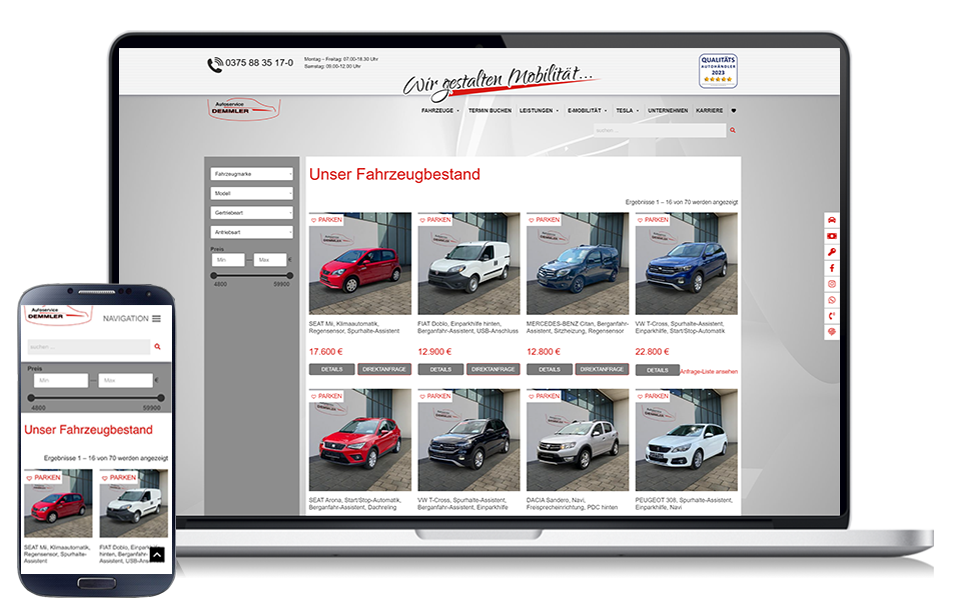Image resolution: width=957 pixels, height=608 pixels.
Task: Click the minimum price slider handle on laptop
Action: pyautogui.click(x=214, y=276)
